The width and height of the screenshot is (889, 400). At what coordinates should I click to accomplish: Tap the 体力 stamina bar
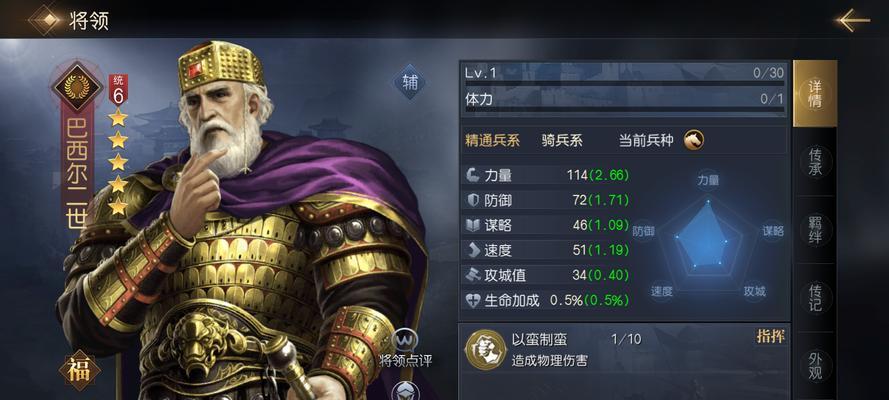click(624, 109)
